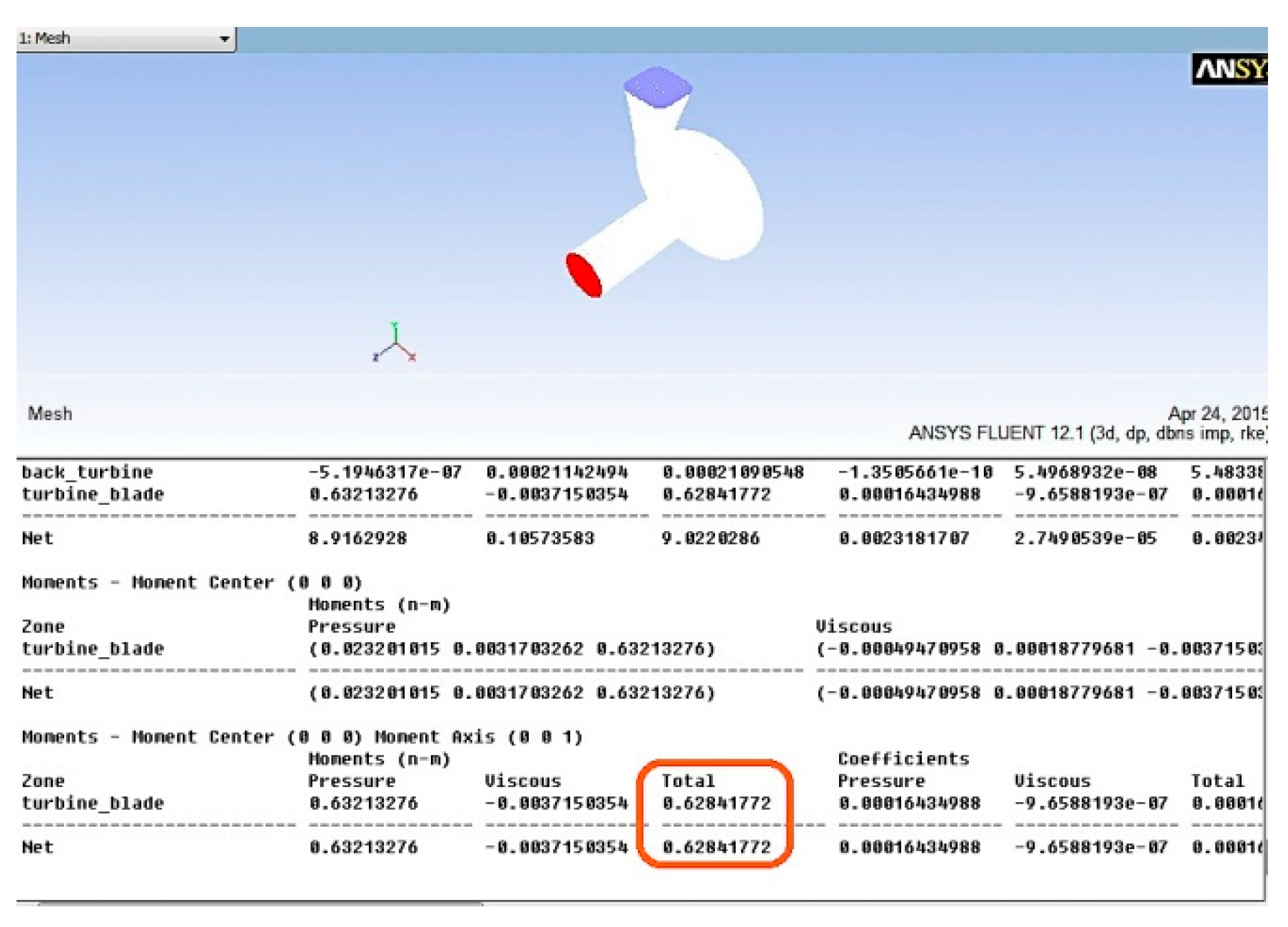1288x927 pixels.
Task: Click the "Coefficients" column heading
Action: [x=903, y=759]
